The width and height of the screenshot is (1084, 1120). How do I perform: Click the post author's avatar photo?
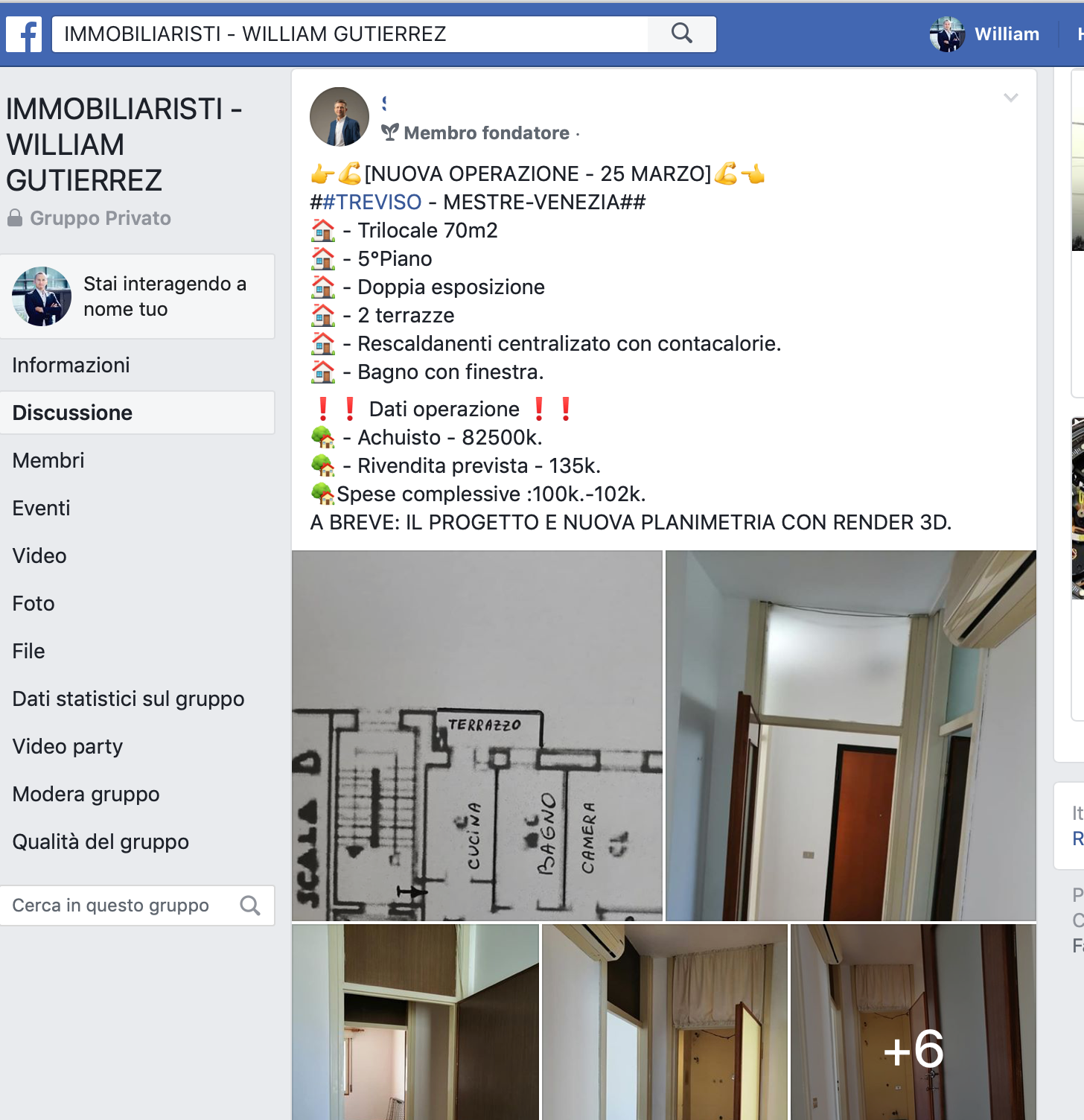(339, 117)
